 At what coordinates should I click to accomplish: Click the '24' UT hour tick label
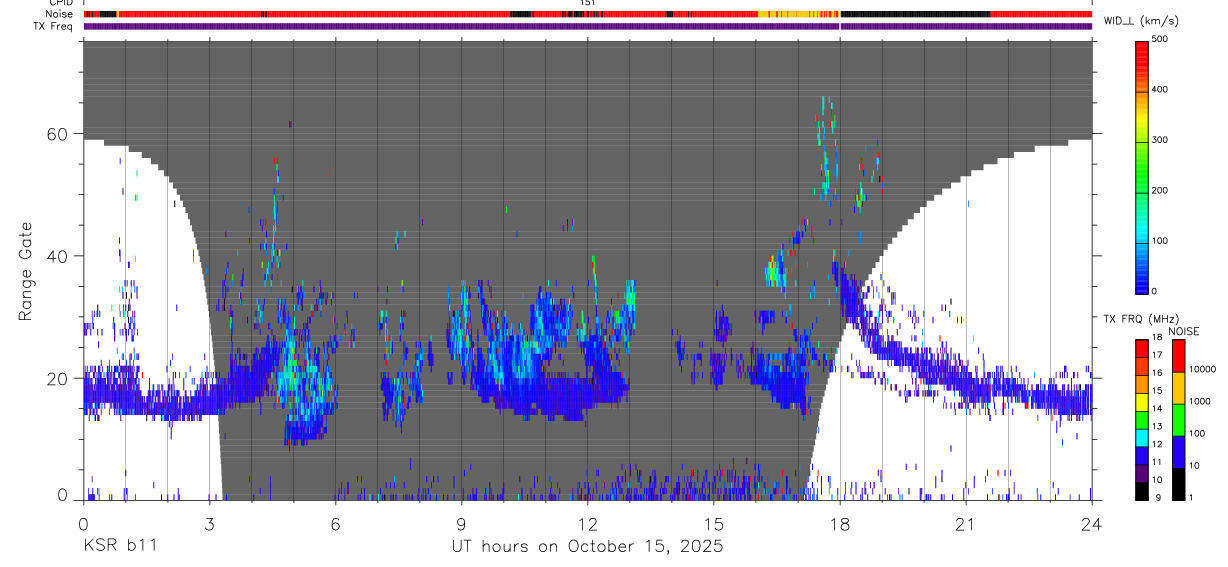click(1092, 523)
